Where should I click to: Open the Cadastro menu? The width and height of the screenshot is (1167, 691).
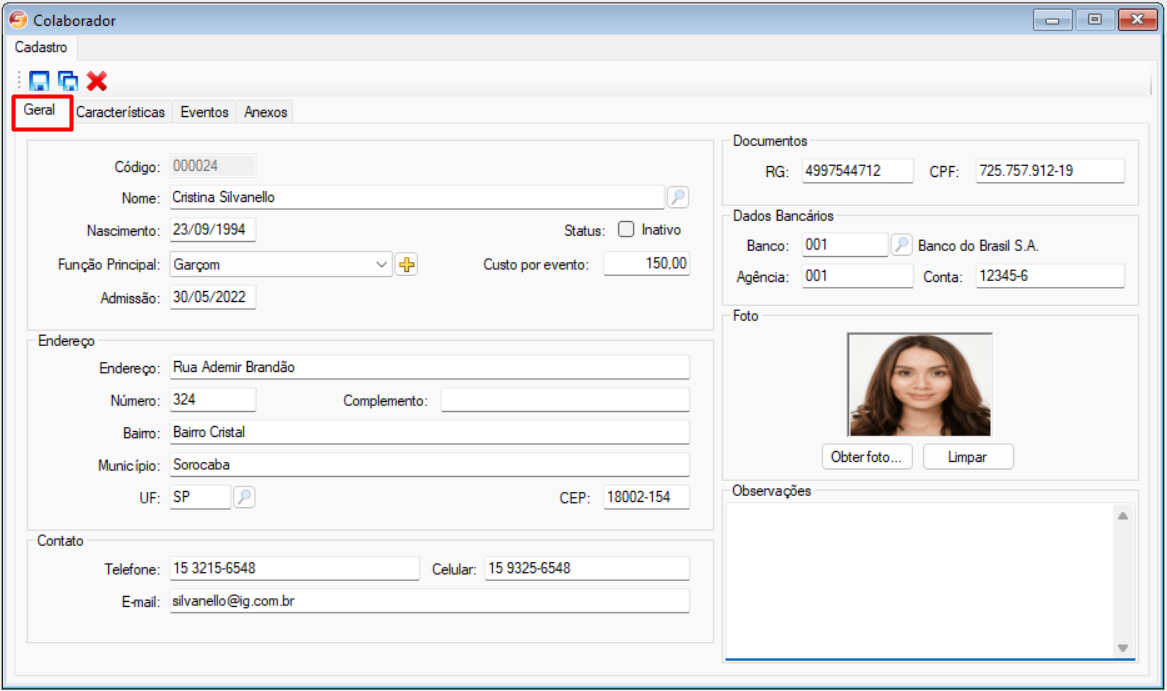[x=41, y=47]
